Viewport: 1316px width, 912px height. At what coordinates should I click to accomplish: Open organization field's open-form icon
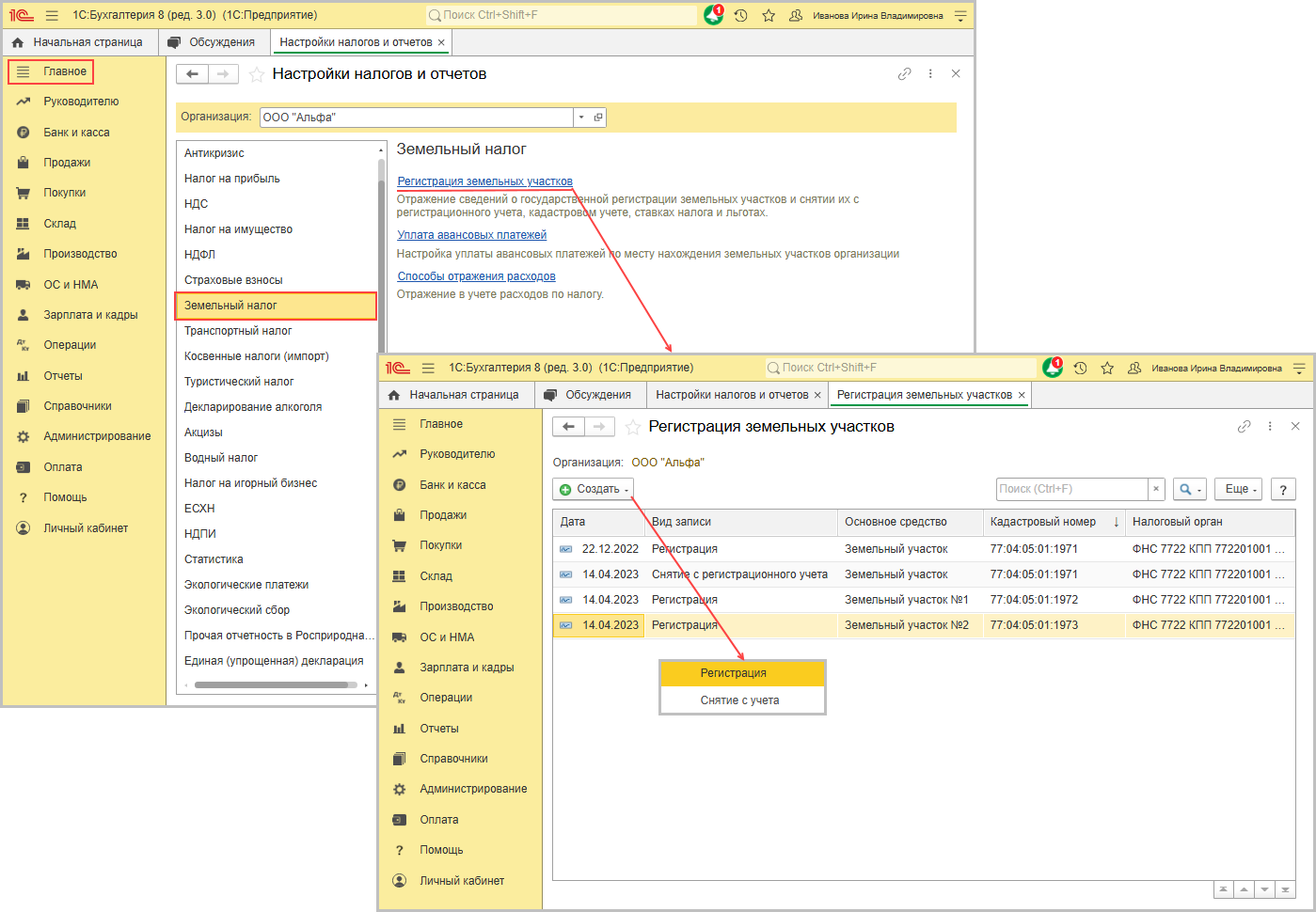click(598, 118)
